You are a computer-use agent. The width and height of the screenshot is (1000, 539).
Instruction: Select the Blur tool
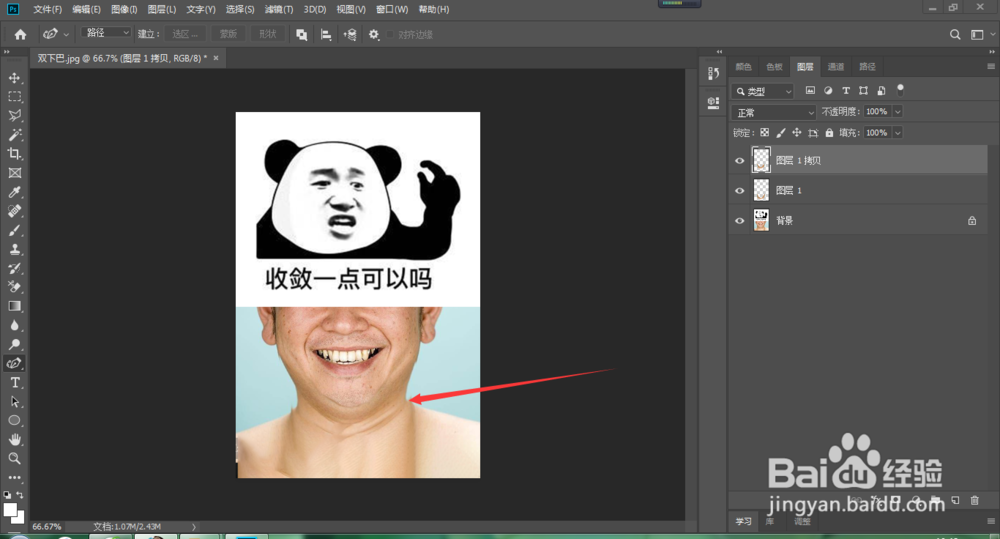tap(14, 325)
